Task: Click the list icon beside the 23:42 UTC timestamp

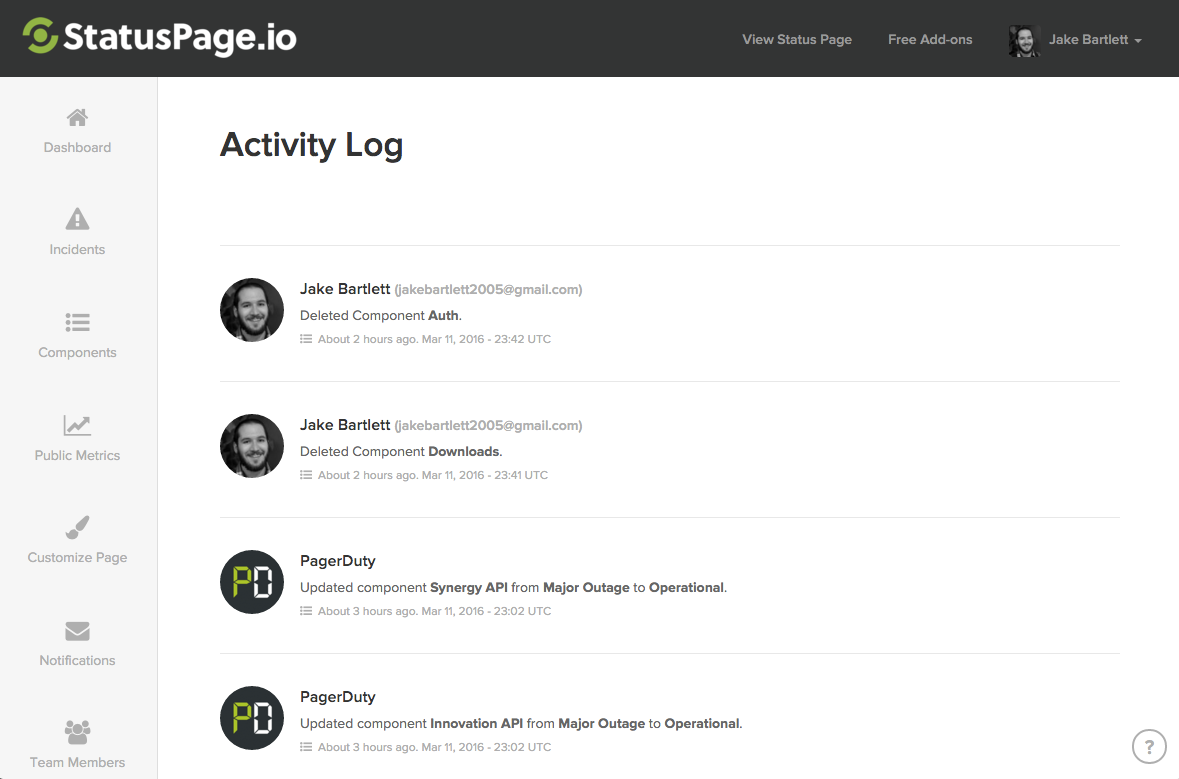Action: [306, 339]
